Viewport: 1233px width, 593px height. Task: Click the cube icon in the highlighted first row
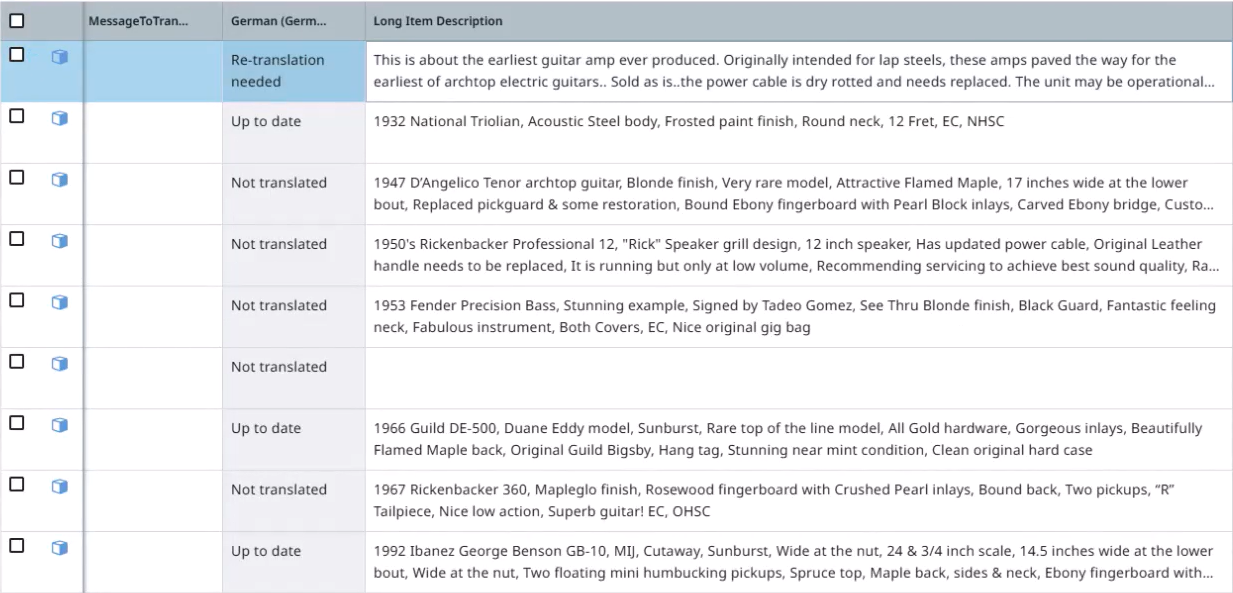tap(59, 57)
